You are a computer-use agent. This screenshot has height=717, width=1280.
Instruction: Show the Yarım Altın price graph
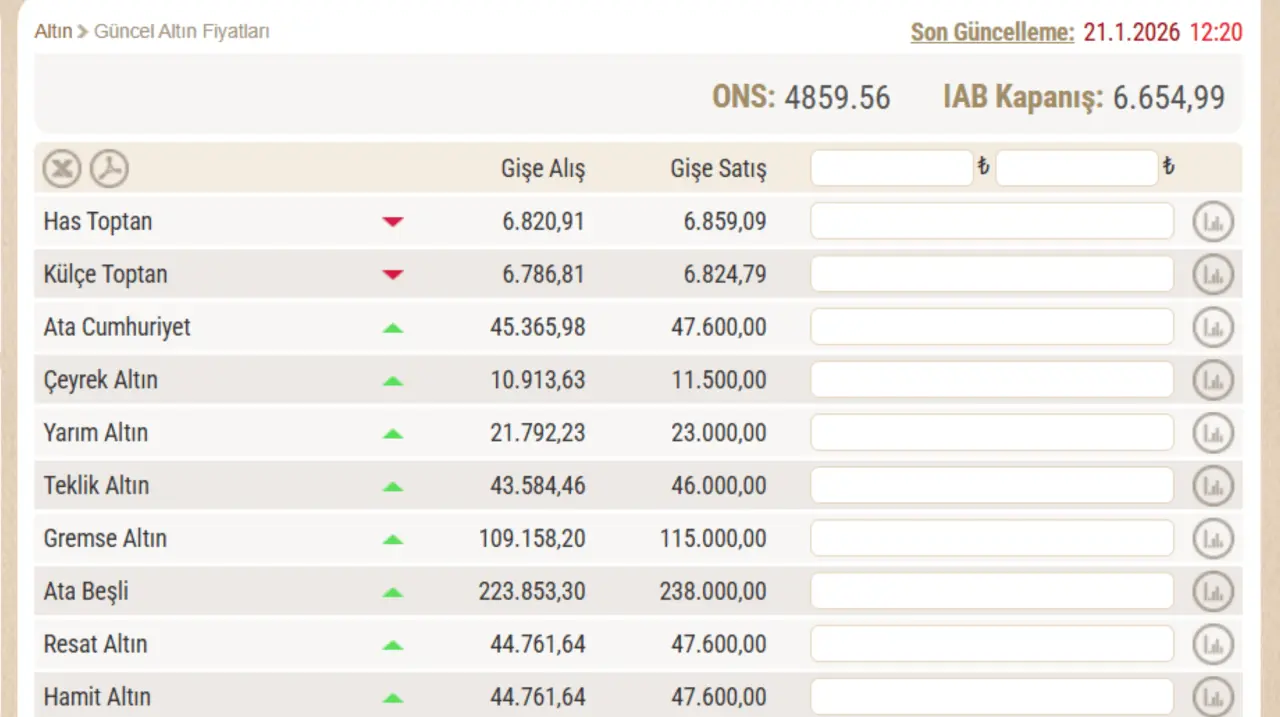[x=1213, y=434]
